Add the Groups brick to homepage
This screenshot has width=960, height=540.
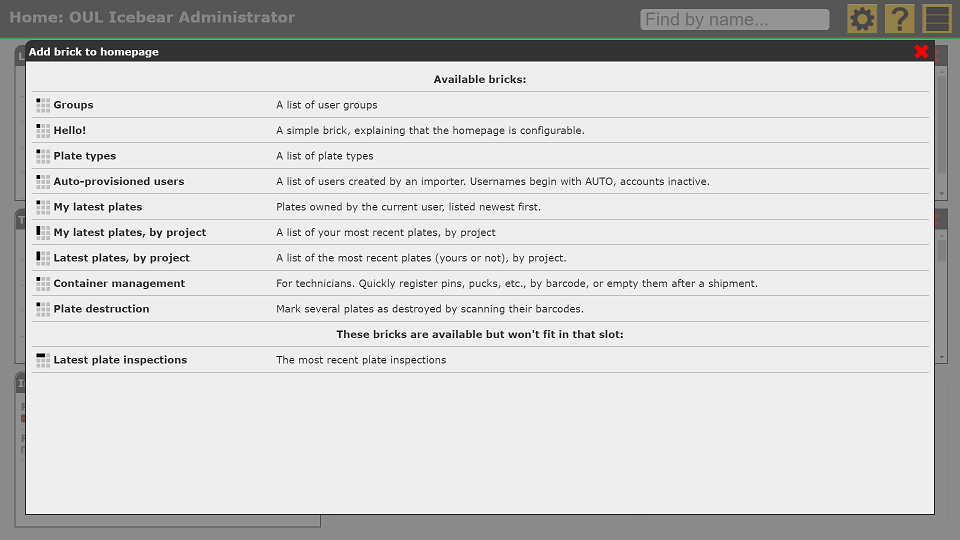(73, 105)
